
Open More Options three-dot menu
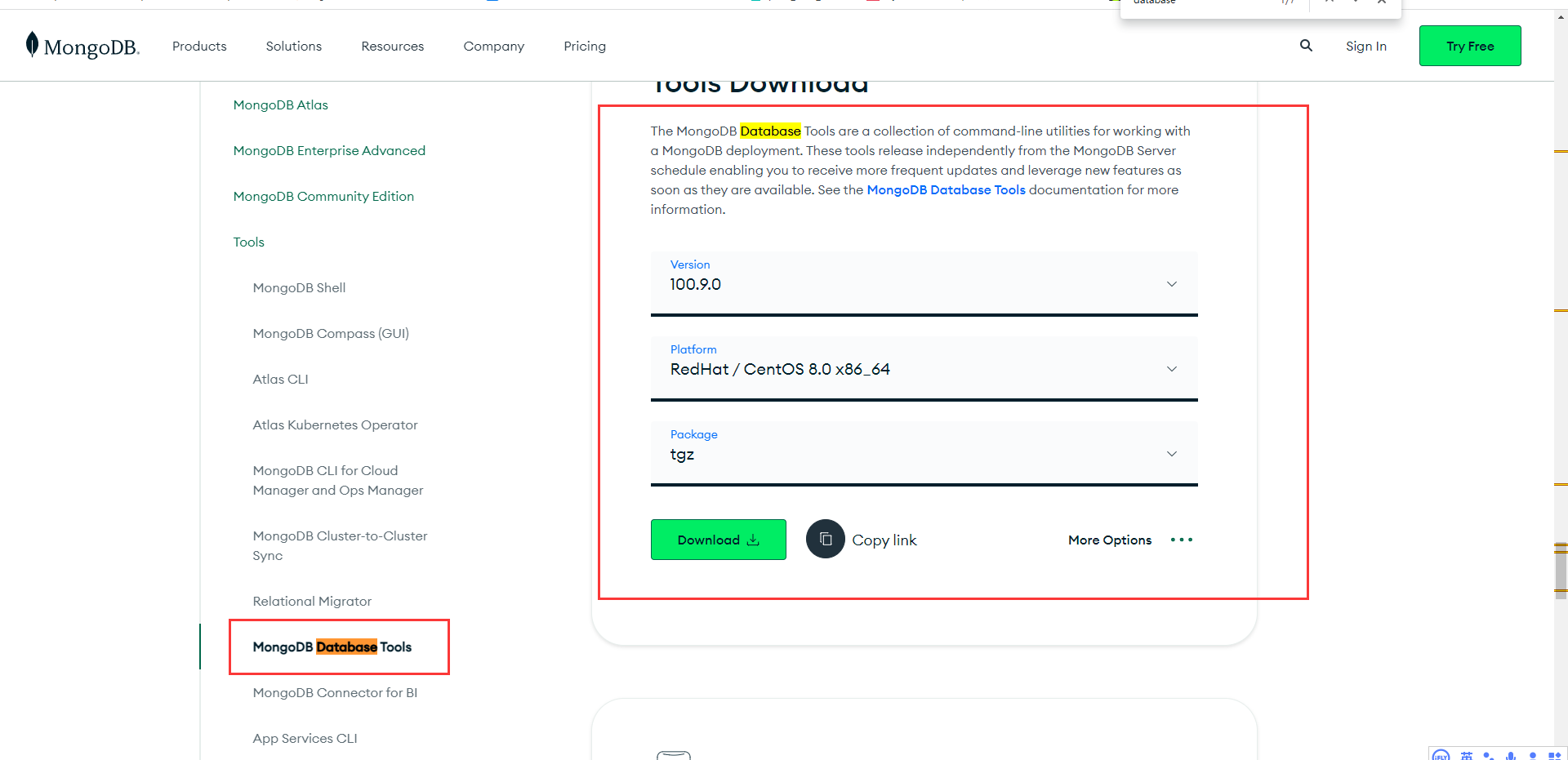tap(1181, 540)
